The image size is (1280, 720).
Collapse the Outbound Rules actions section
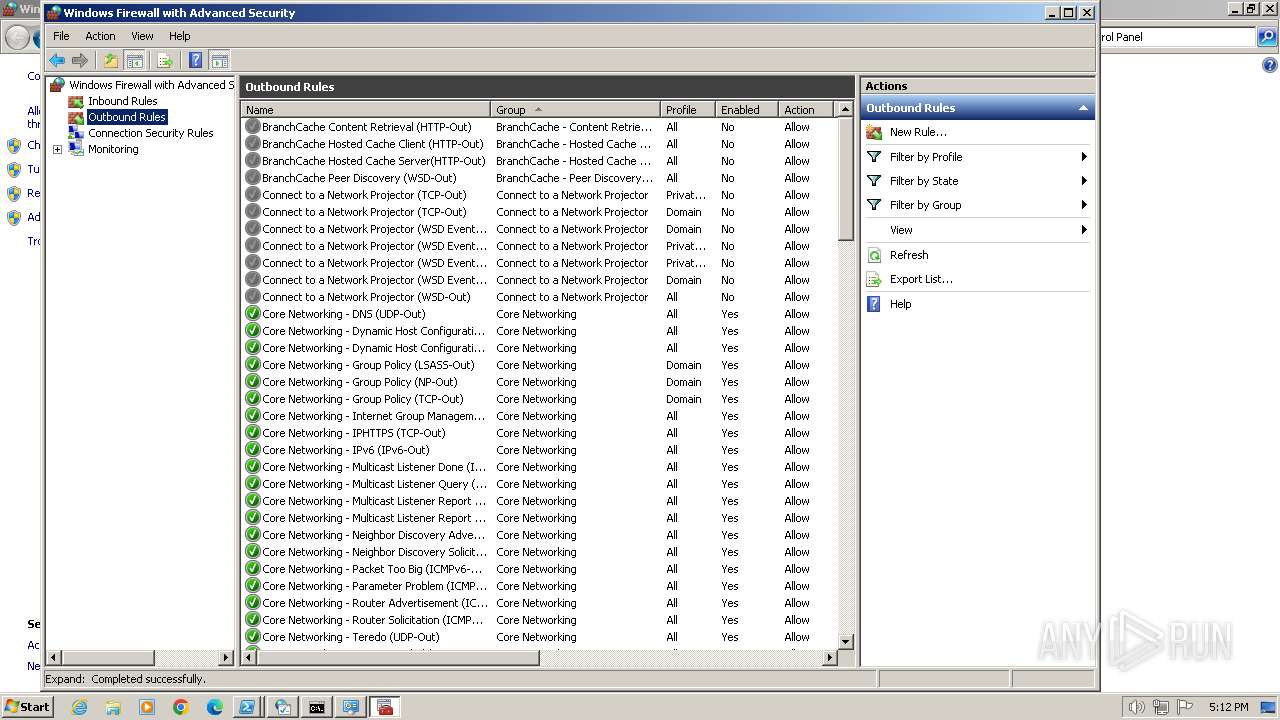coord(1082,108)
